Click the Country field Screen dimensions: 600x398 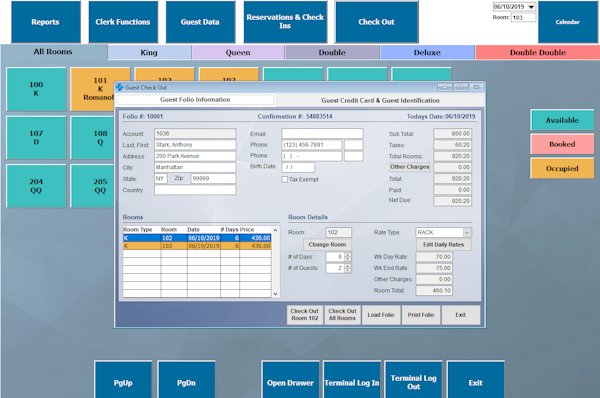(195, 190)
